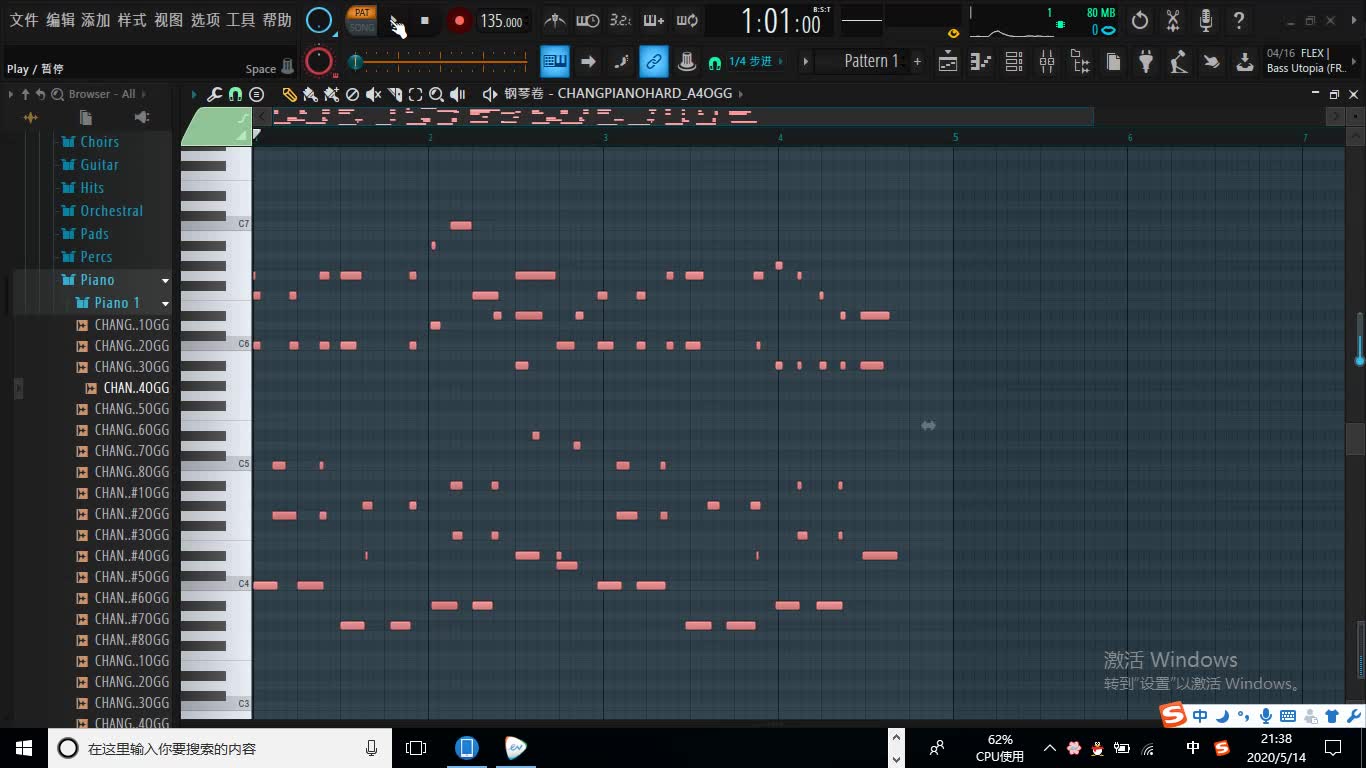Open the 添加 menu
Viewport: 1366px width, 768px height.
pos(96,20)
